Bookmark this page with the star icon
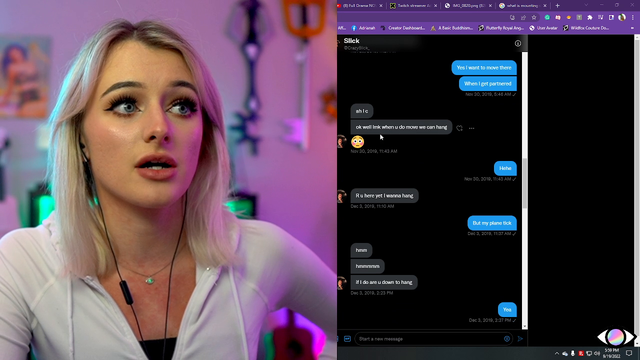 click(534, 18)
